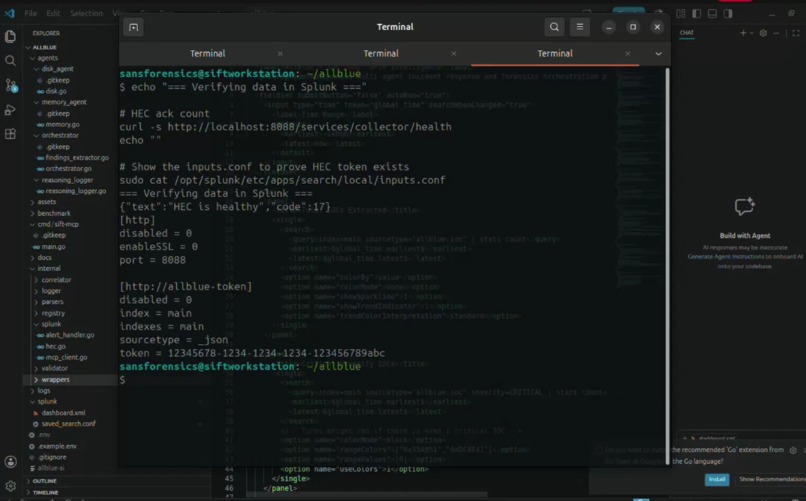
Task: Switch to the first Terminal tab
Action: [208, 53]
